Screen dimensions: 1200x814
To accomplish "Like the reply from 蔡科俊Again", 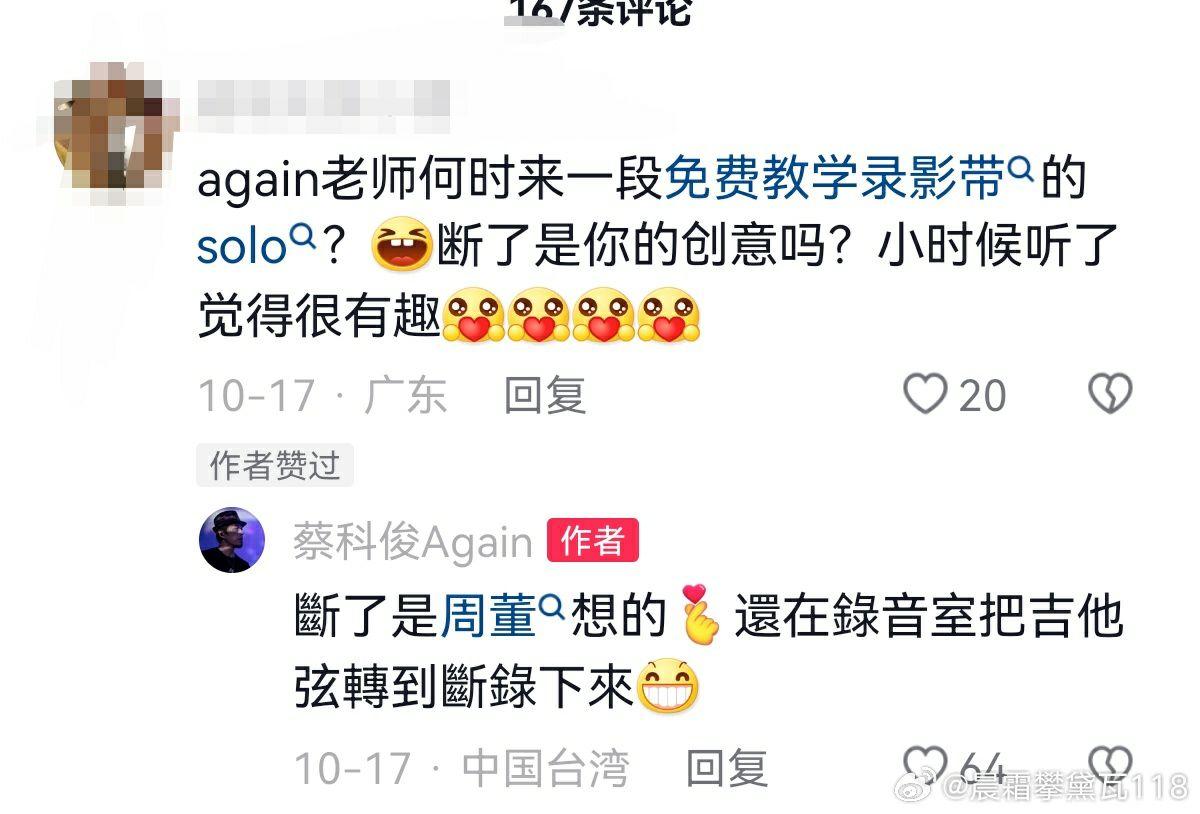I will (925, 766).
